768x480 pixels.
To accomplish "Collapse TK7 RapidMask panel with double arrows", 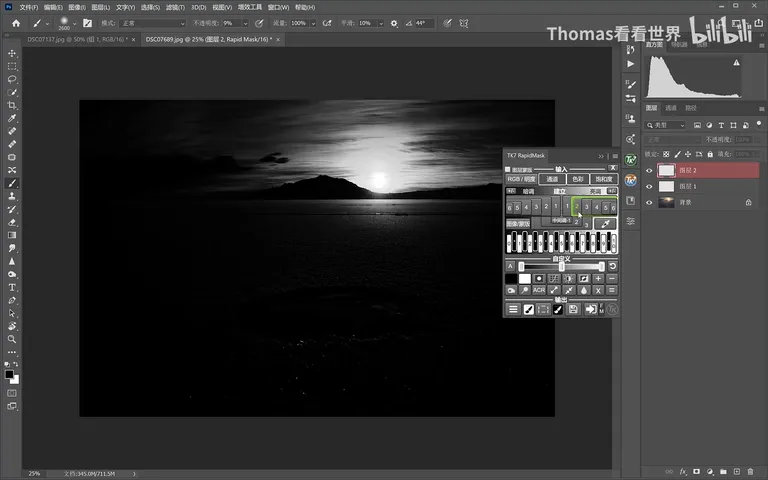I will click(600, 156).
